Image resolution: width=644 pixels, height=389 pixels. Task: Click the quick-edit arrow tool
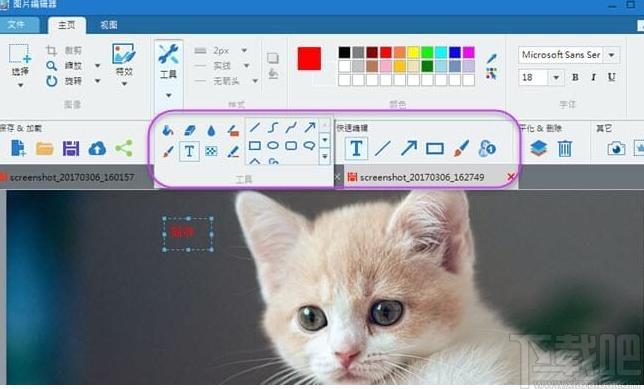408,148
